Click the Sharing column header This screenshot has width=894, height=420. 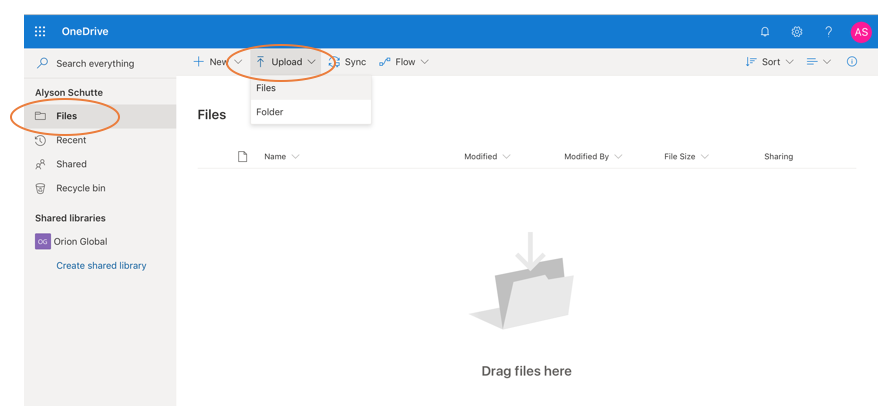778,157
